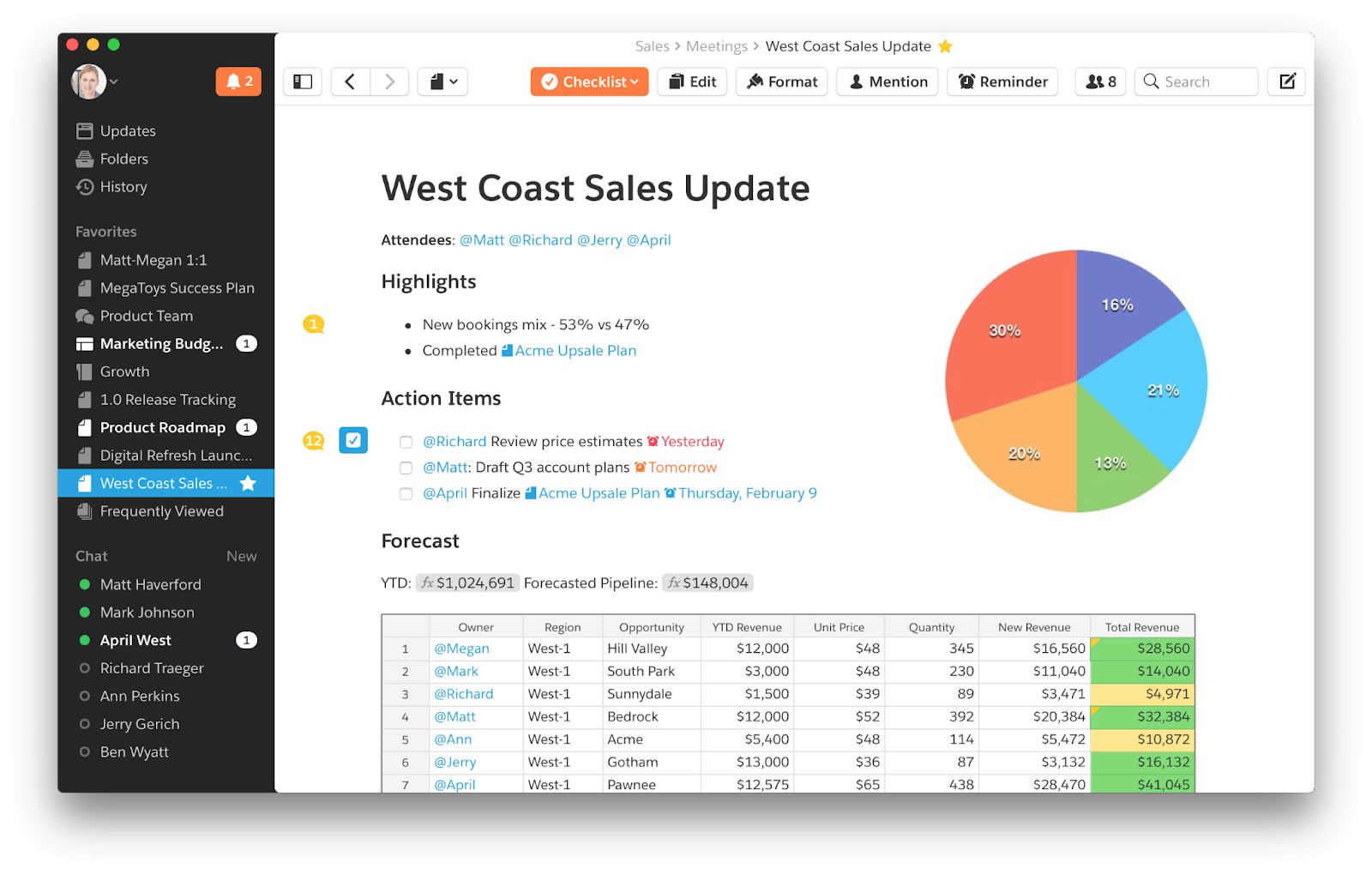Expand the profile avatar menu
The height and width of the screenshot is (875, 1372).
tap(94, 81)
